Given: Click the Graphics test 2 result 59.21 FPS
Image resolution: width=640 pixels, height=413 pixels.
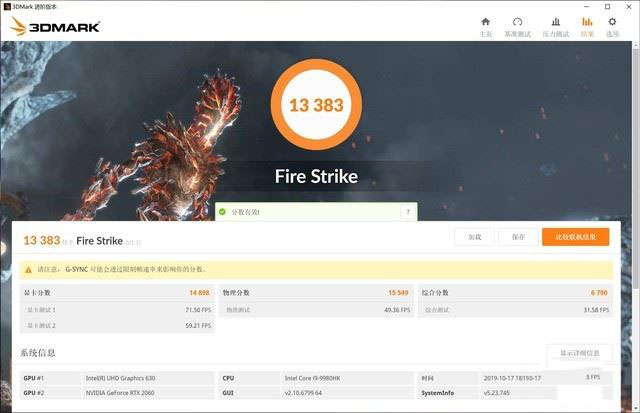Looking at the screenshot, I should coord(198,325).
